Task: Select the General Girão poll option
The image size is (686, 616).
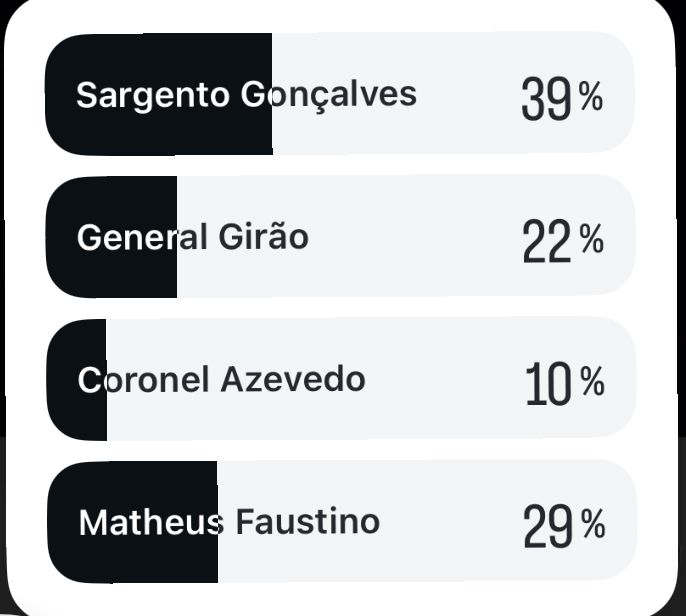Action: point(340,237)
